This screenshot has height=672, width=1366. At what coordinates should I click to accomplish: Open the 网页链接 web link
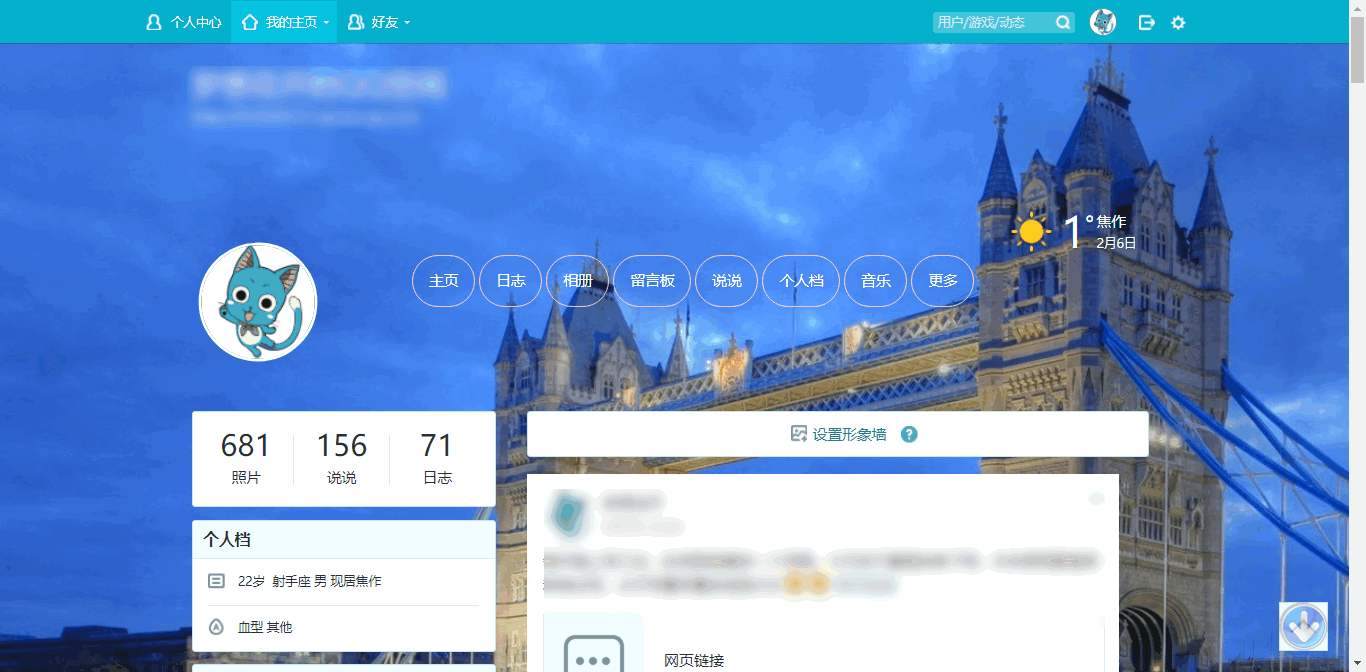(694, 661)
